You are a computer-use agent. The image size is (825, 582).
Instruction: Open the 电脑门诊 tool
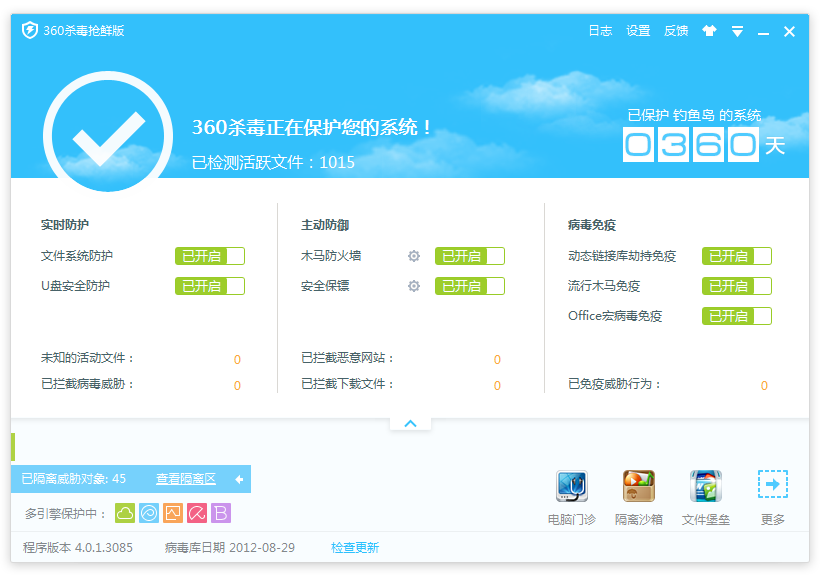[571, 487]
